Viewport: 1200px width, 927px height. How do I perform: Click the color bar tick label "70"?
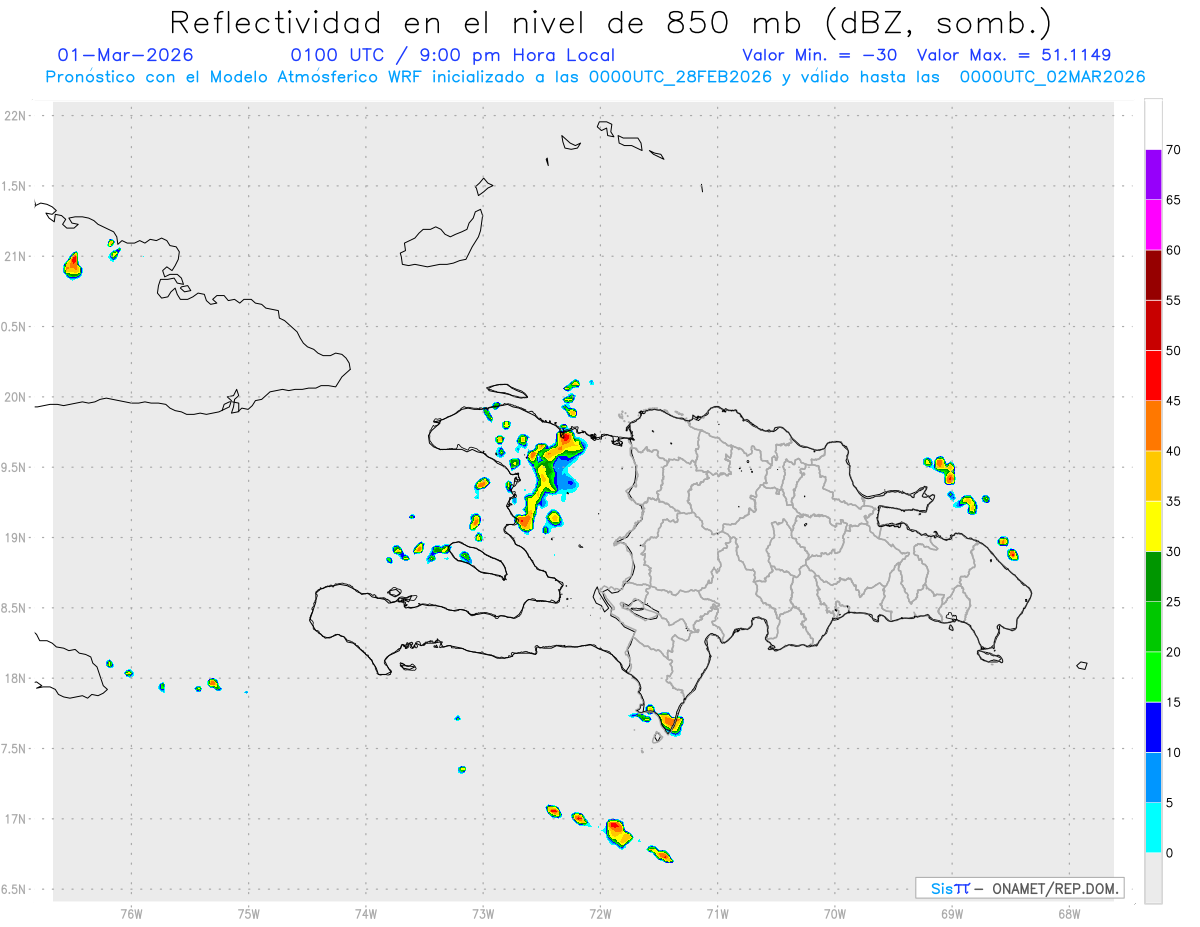point(1174,149)
